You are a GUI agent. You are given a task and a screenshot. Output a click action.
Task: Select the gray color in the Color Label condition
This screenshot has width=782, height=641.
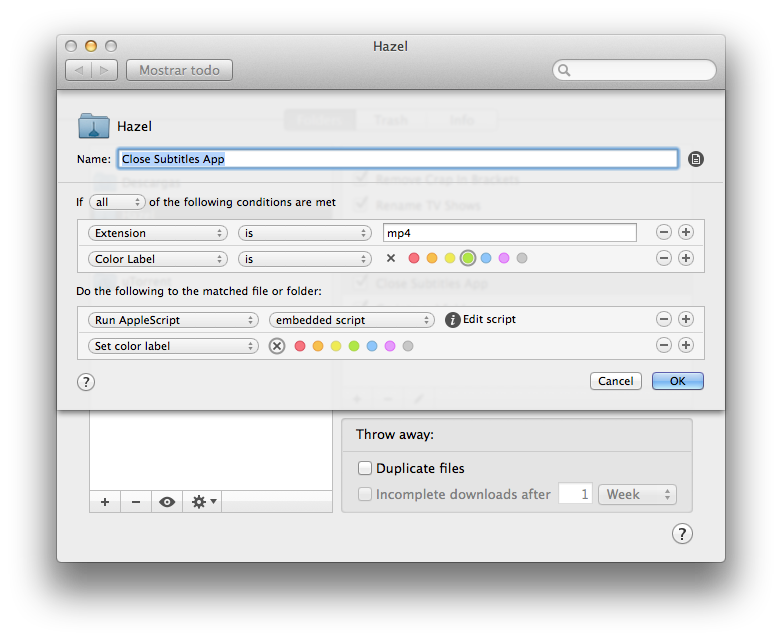pos(522,258)
